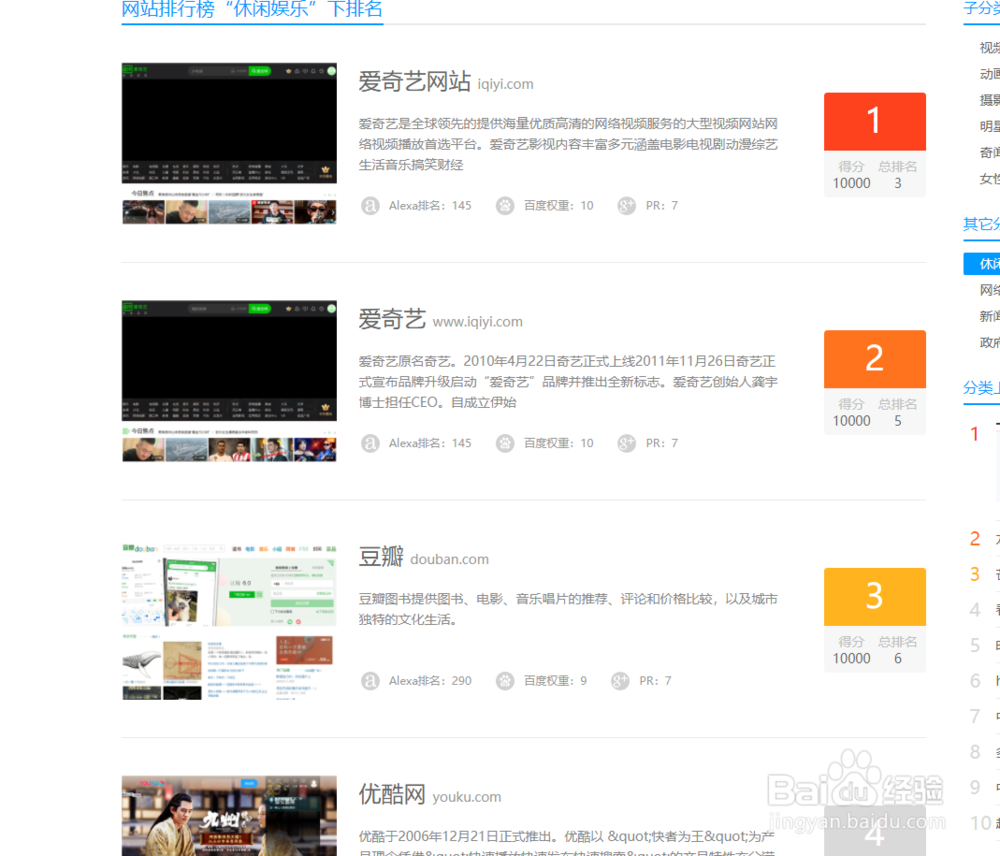Click the Google PR icon for www.iqiyi.com
This screenshot has width=1000, height=856.
(626, 443)
